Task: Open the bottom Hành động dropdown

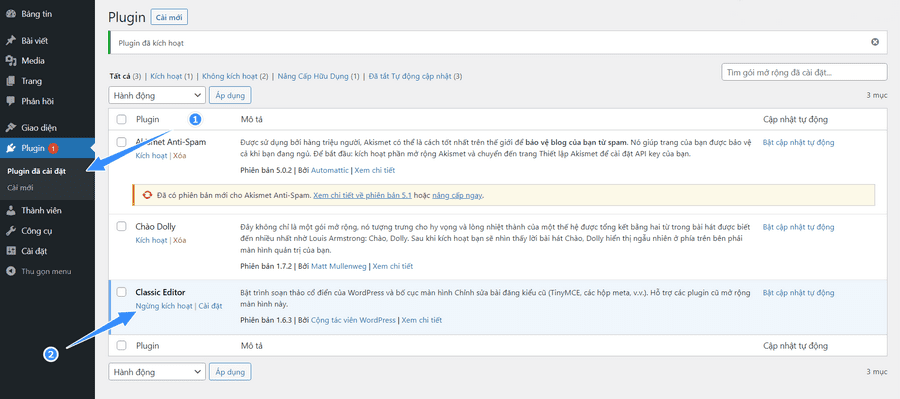Action: pos(157,372)
